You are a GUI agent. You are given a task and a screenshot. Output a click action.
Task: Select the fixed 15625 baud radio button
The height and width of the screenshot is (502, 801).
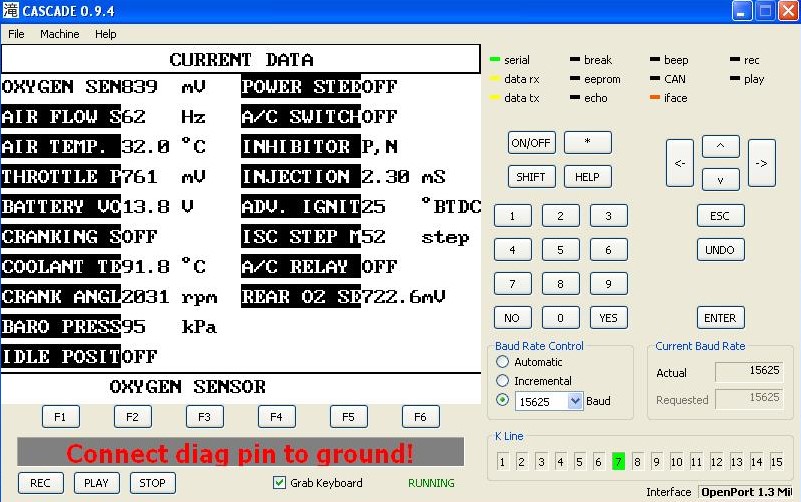[503, 400]
